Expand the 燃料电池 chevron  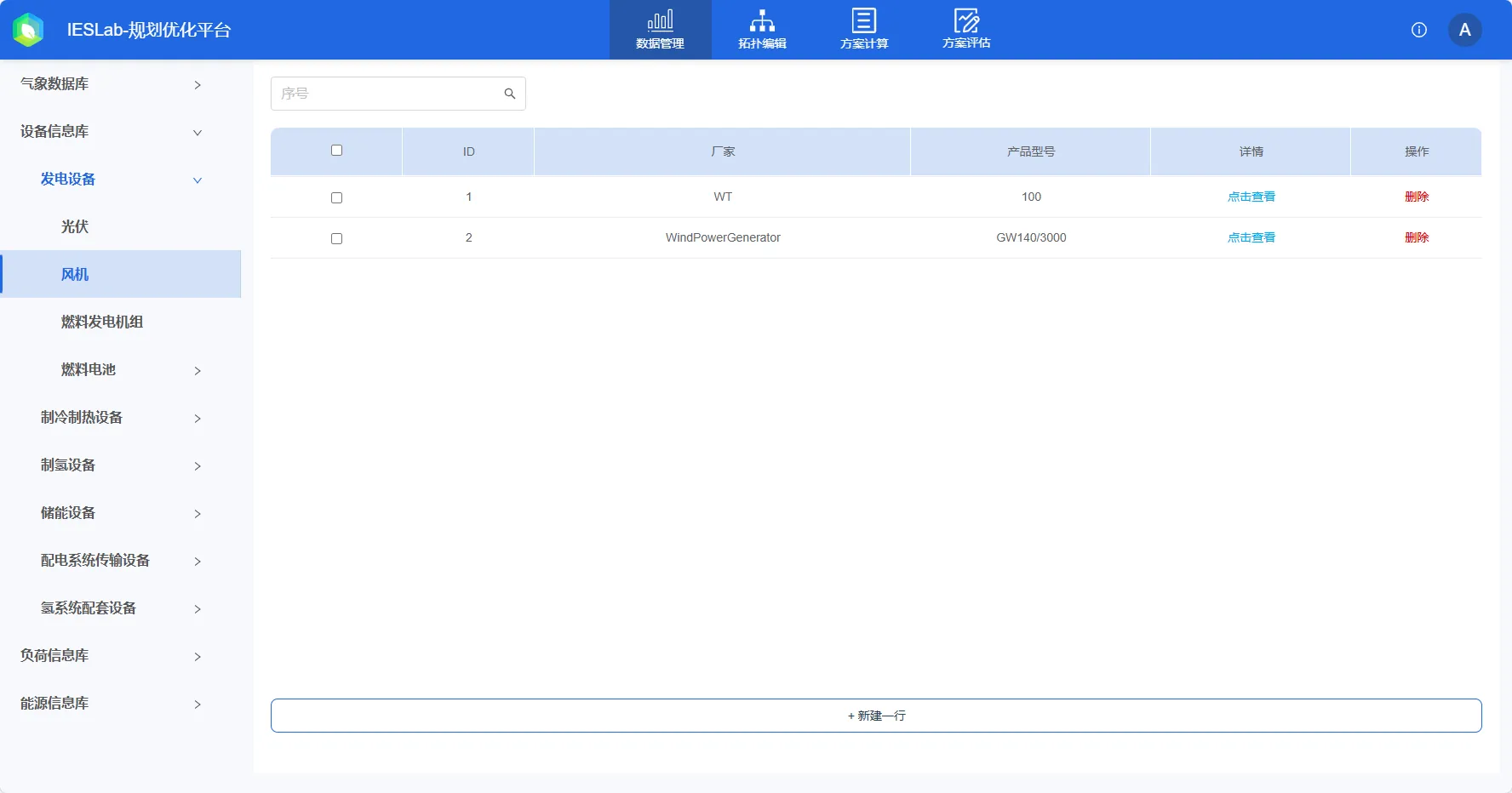pos(198,370)
